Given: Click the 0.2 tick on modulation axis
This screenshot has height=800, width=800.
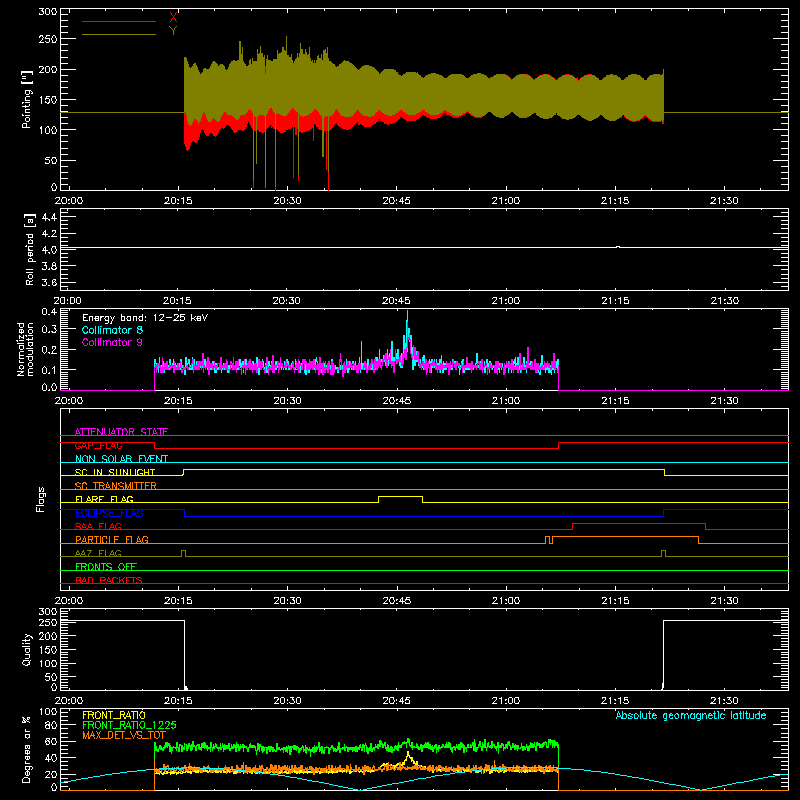Looking at the screenshot, I should point(49,349).
